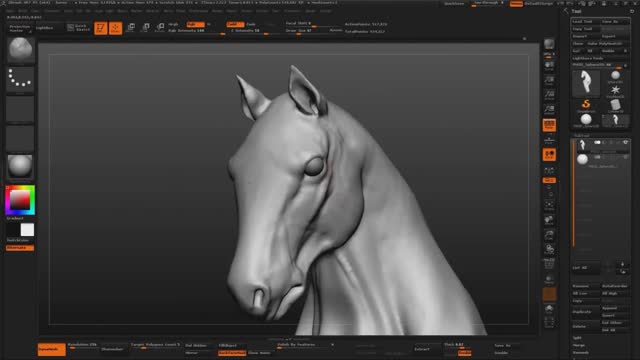Activate Edit mode button
Image resolution: width=640 pixels, height=360 pixels.
[x=100, y=28]
